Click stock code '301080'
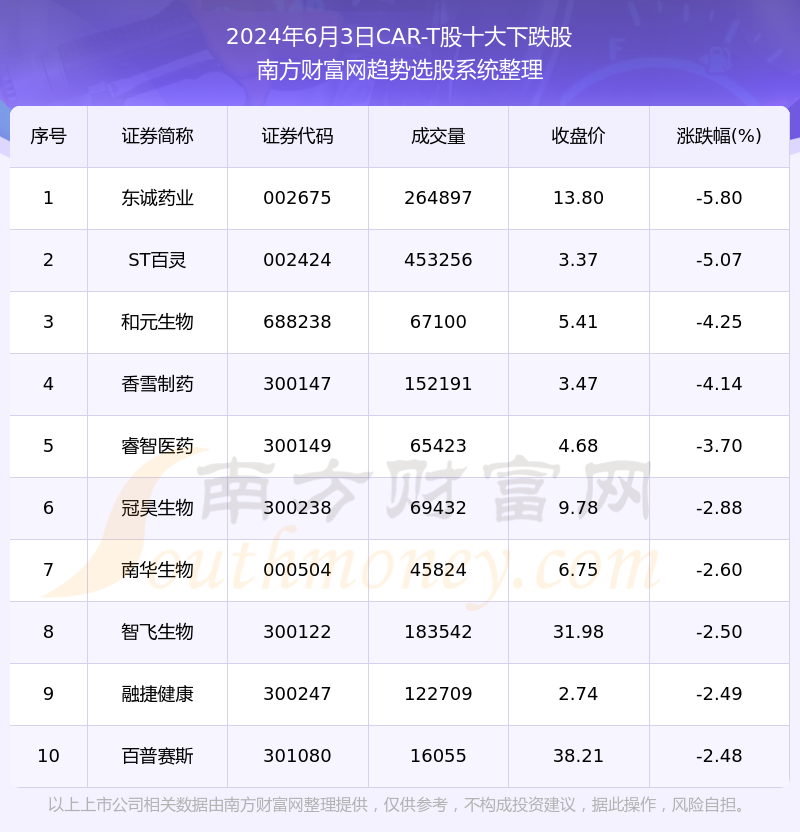This screenshot has height=832, width=800. [297, 757]
